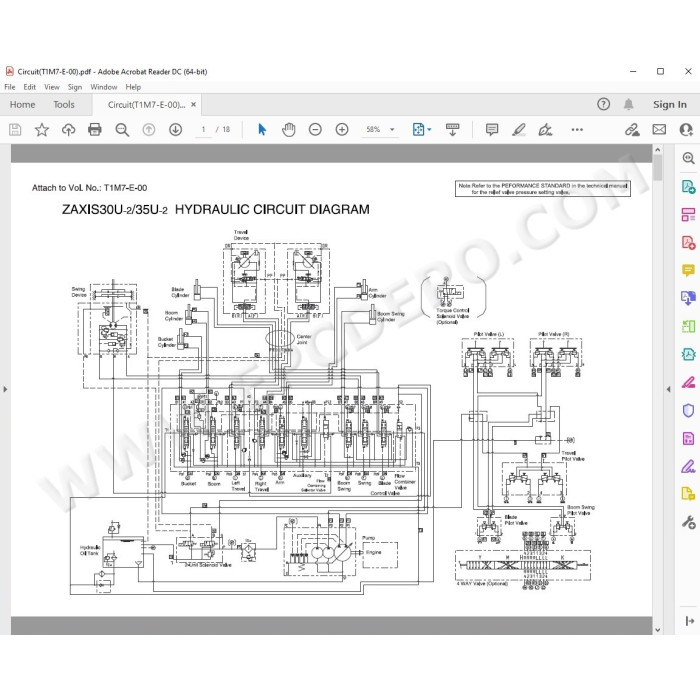Zoom in with the plus button
The image size is (700, 700).
342,130
